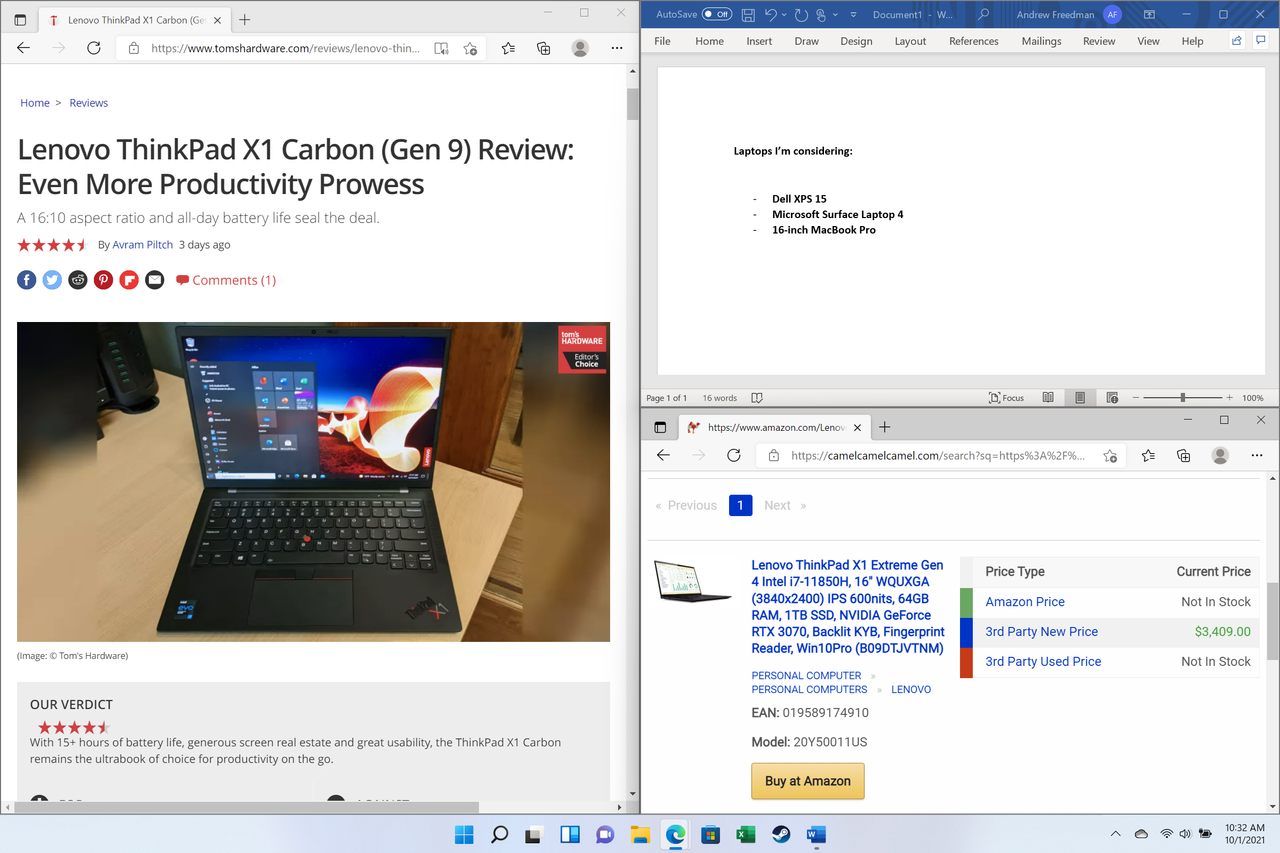Switch Word to Read Mode view
Viewport: 1280px width, 853px height.
pyautogui.click(x=1048, y=398)
